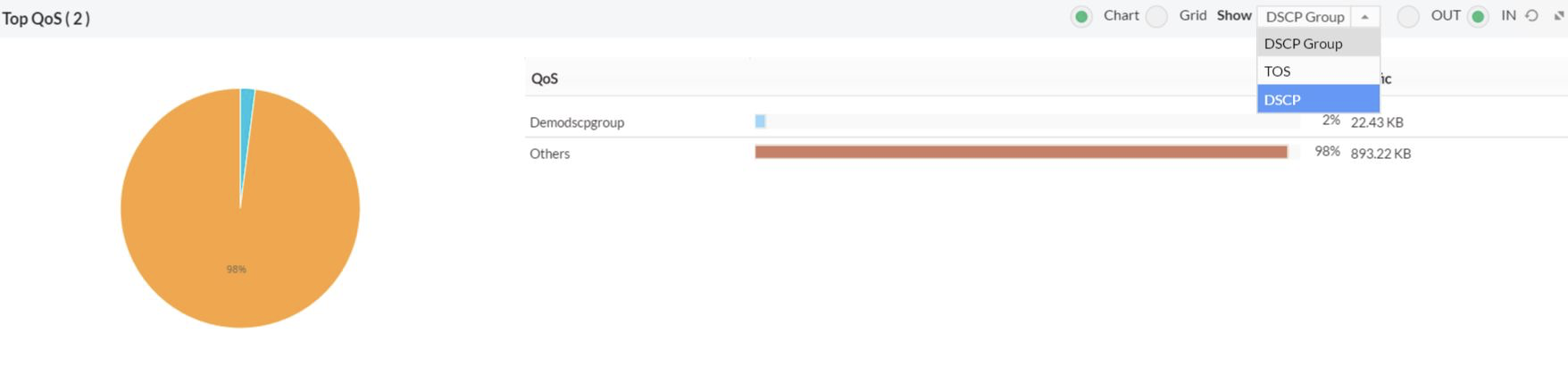Select the IN traffic radio button
The width and height of the screenshot is (1568, 367).
click(1478, 17)
